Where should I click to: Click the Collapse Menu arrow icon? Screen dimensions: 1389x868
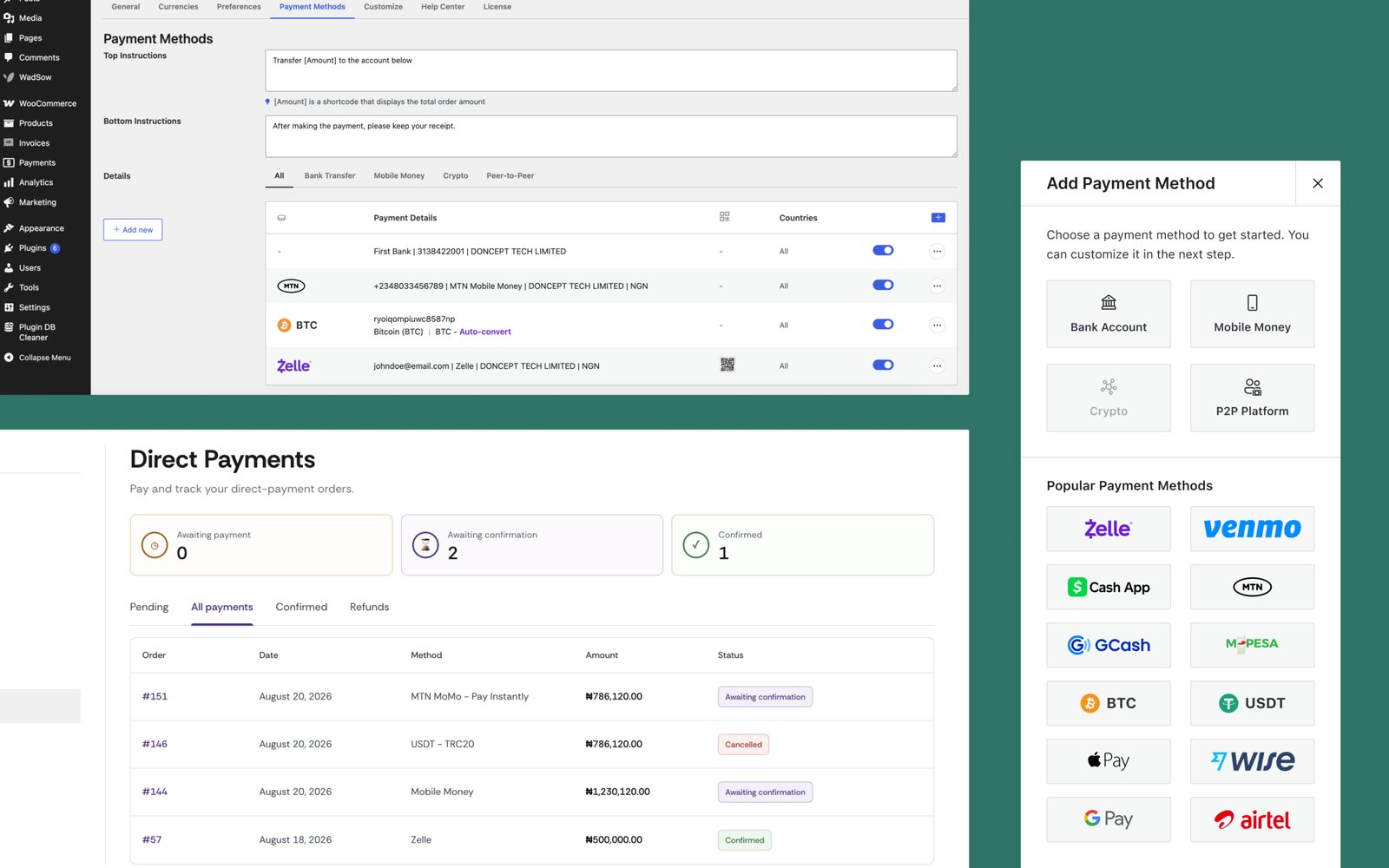[x=9, y=358]
